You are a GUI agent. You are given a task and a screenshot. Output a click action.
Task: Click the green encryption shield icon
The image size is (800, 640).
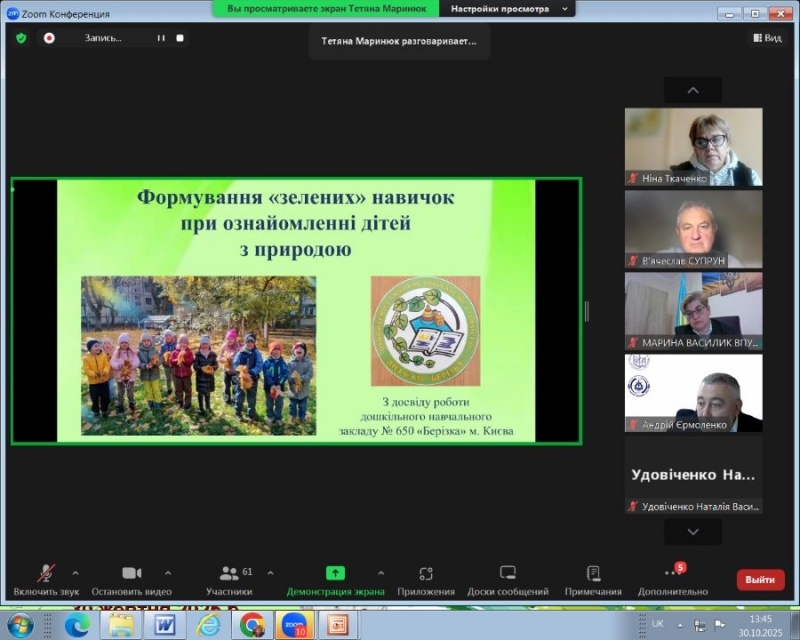coord(21,37)
